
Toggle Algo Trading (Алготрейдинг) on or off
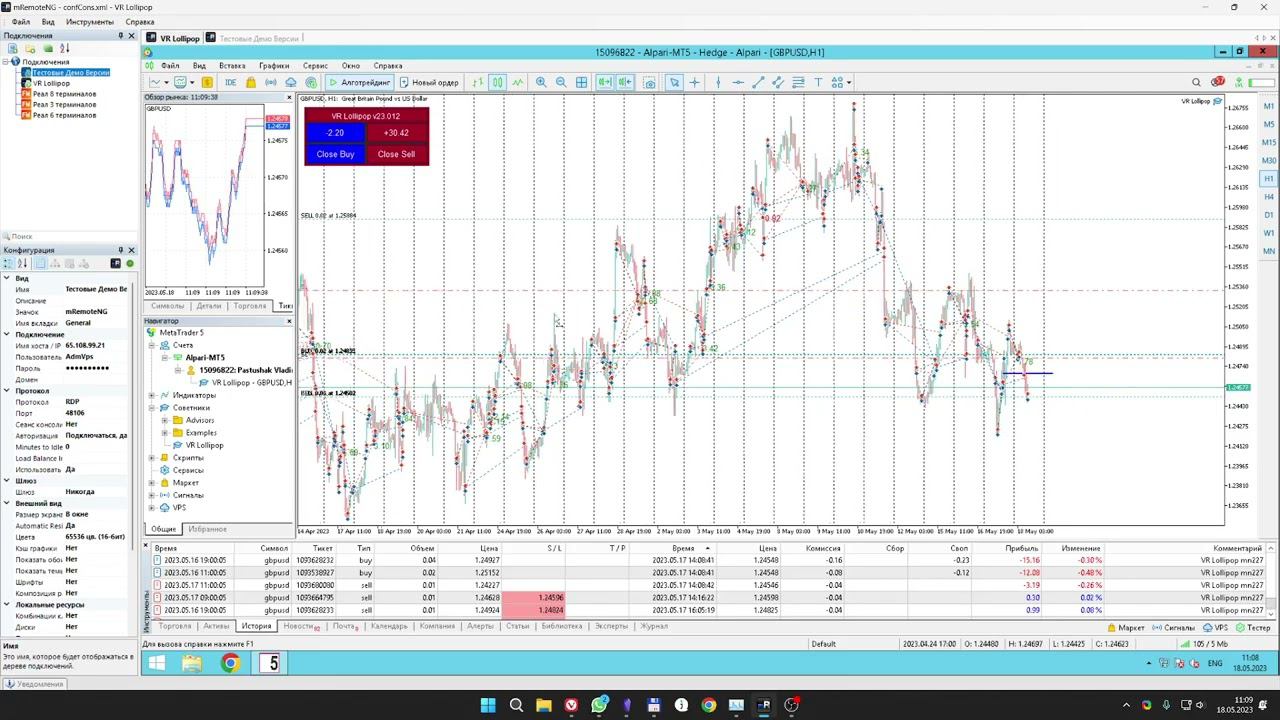[x=359, y=82]
